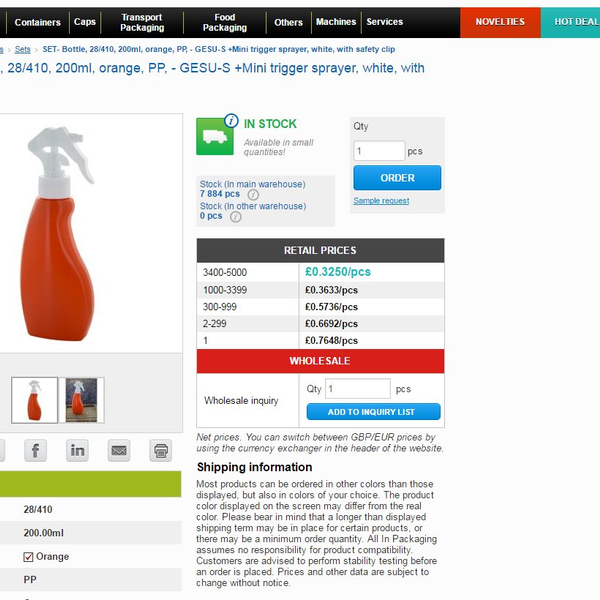This screenshot has width=600, height=600.
Task: Share the product on LinkedIn
Action: tap(77, 450)
